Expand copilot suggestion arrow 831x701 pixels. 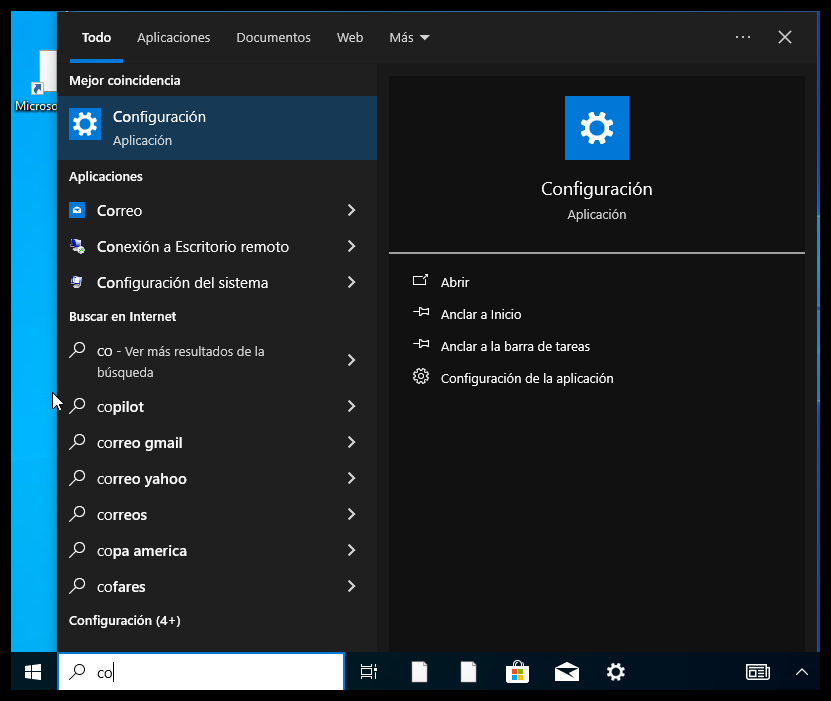pyautogui.click(x=351, y=406)
